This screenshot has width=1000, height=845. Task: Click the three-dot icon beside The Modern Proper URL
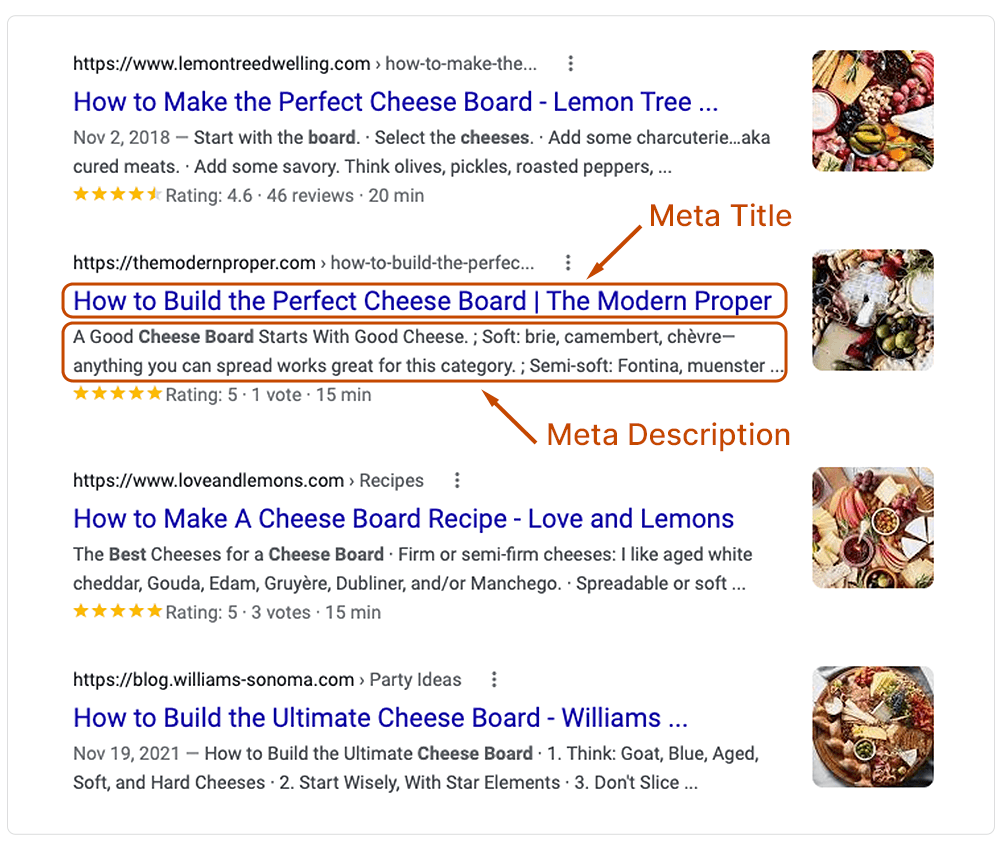tap(567, 263)
